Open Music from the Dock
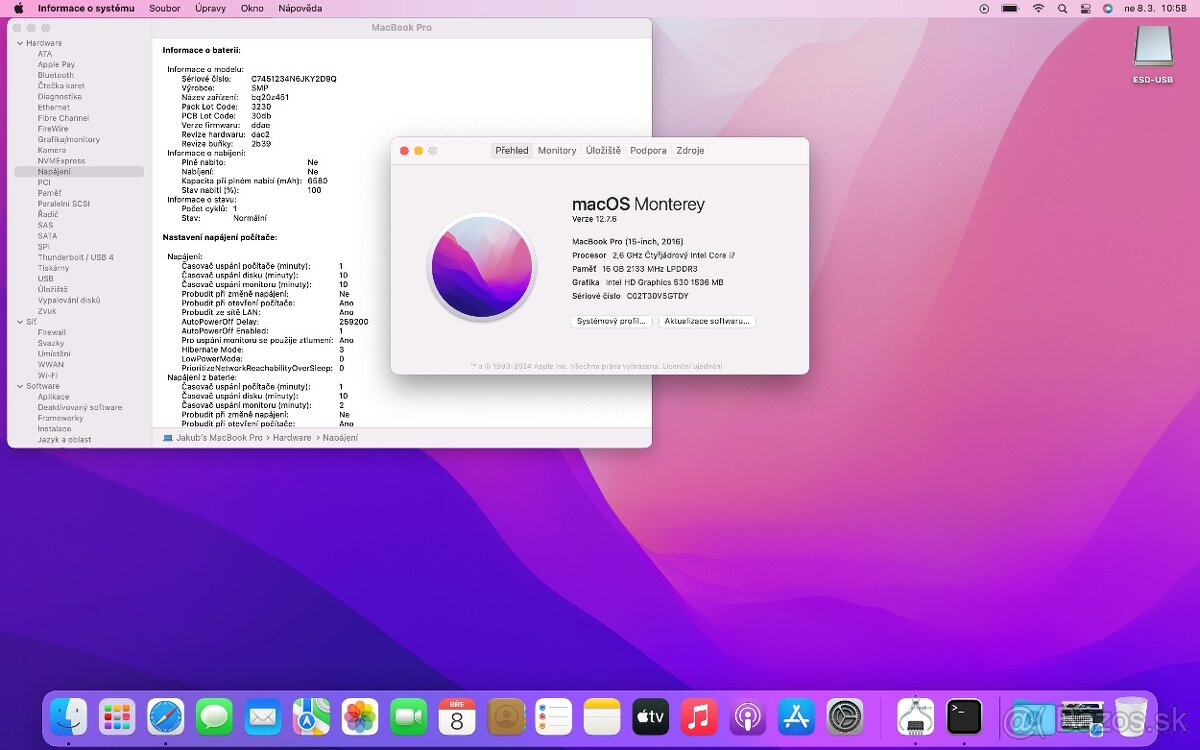Screen dimensions: 1200x750 [x=699, y=717]
